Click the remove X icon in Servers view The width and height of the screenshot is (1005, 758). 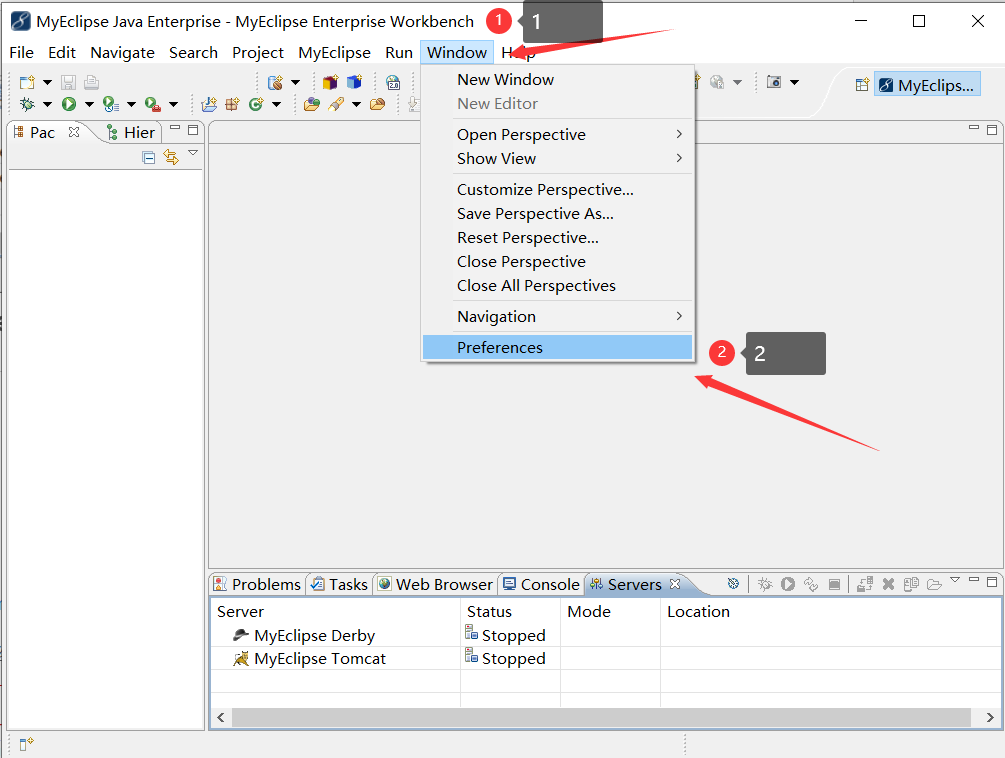coord(888,584)
